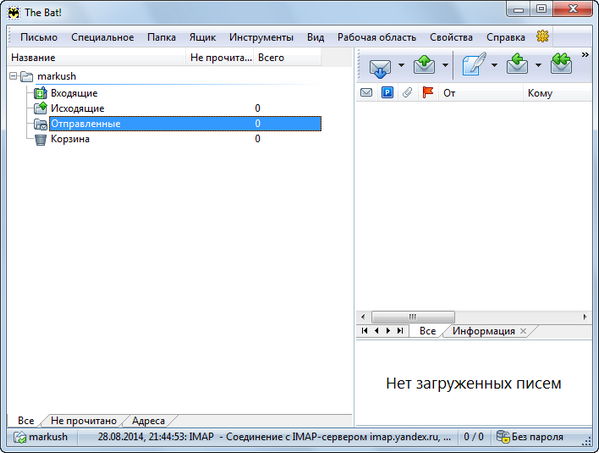Open the dropdown next to Send queued mail

click(x=445, y=65)
